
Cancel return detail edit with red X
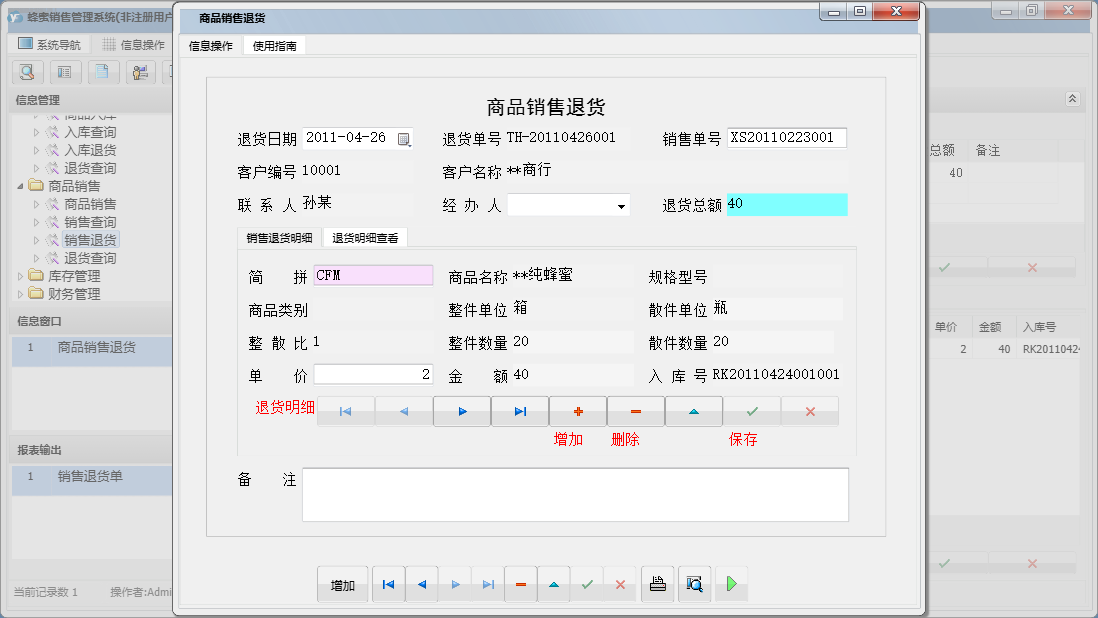tap(810, 412)
